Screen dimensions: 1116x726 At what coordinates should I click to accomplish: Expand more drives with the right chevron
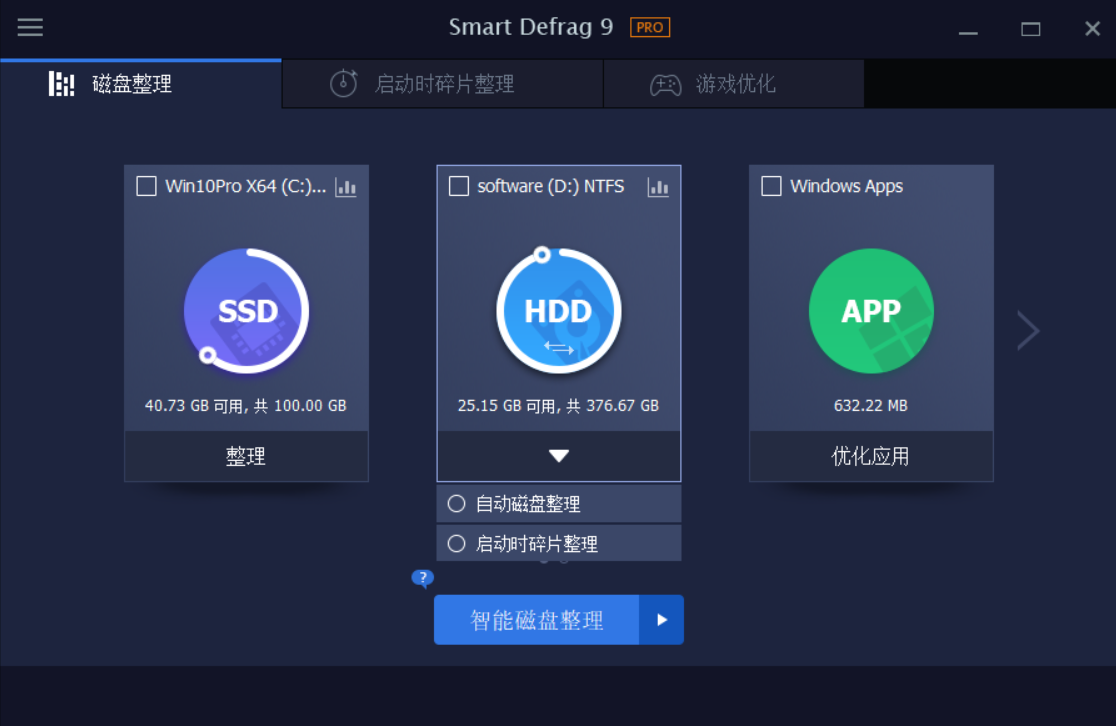coord(1028,330)
